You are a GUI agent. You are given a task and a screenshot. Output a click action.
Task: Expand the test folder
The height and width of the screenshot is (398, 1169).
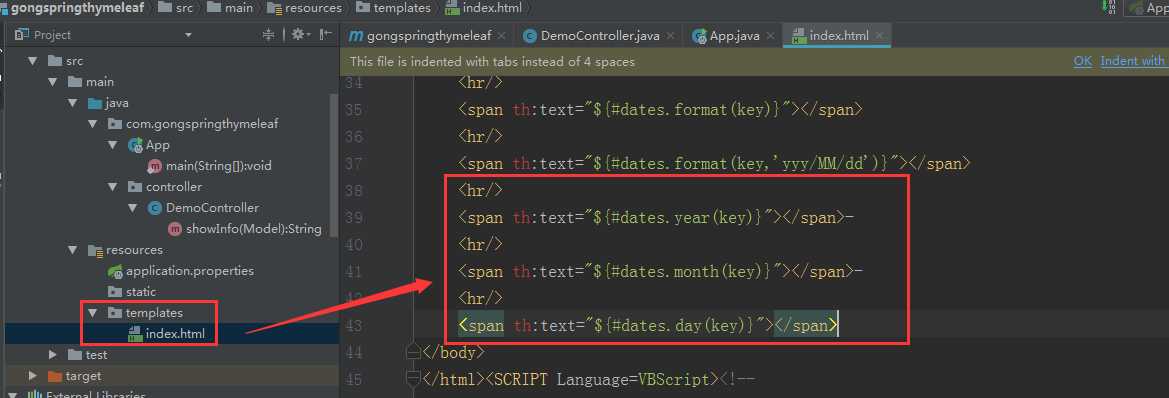(x=53, y=355)
